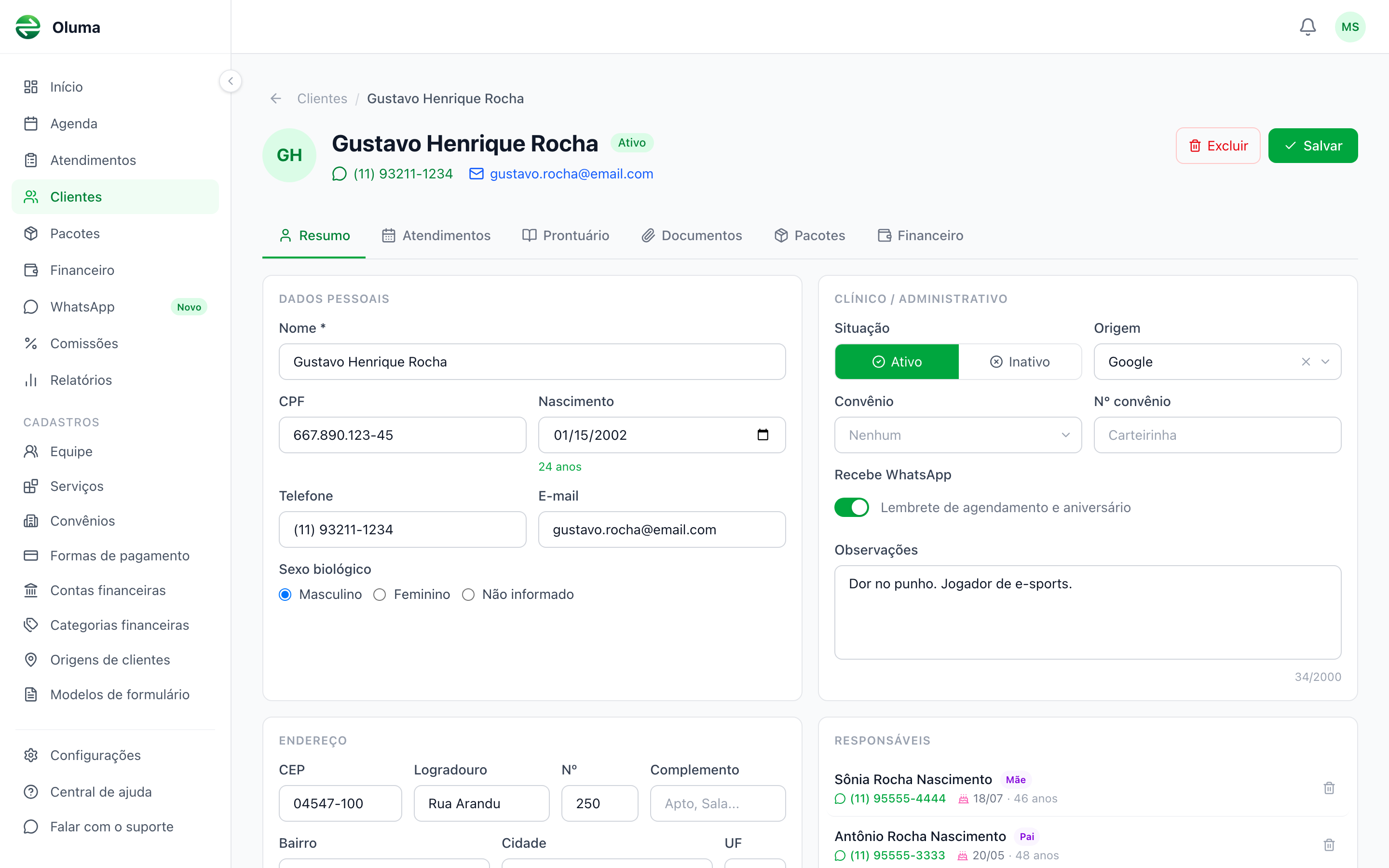Click the Configurações gear icon
Image resolution: width=1389 pixels, height=868 pixels.
[31, 756]
